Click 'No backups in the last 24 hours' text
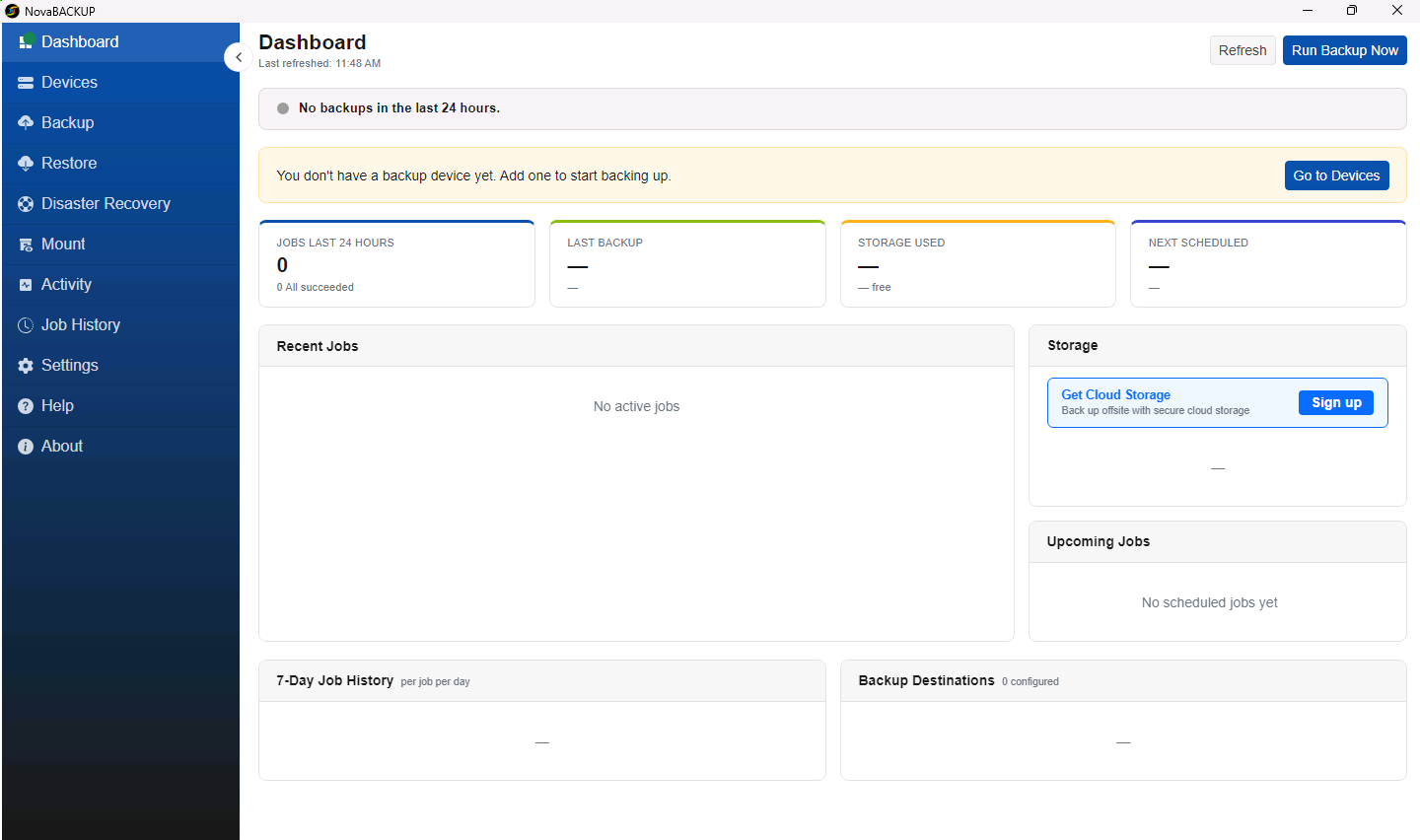1420x840 pixels. 399,108
